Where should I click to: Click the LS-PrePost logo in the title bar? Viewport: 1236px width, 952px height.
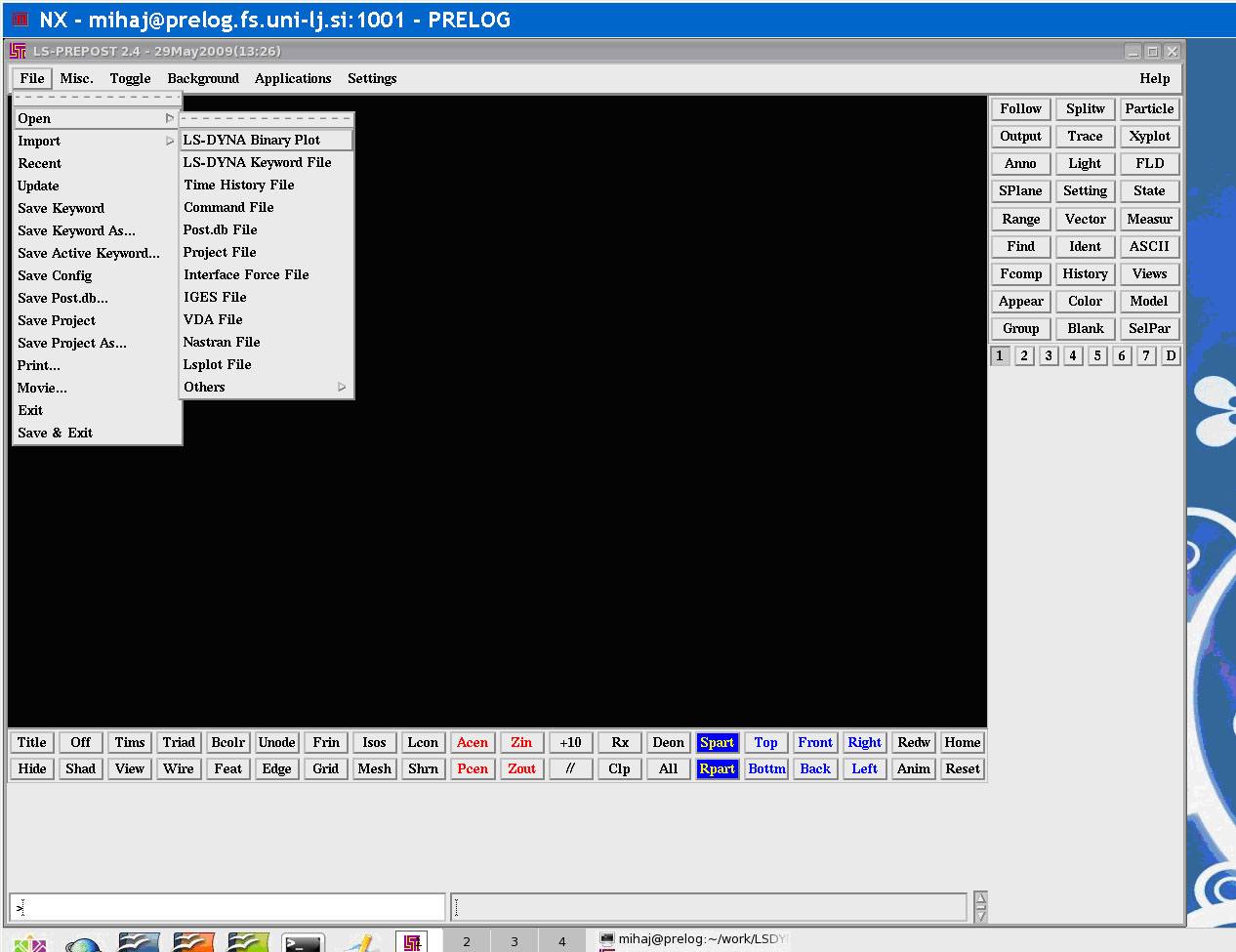pos(18,51)
